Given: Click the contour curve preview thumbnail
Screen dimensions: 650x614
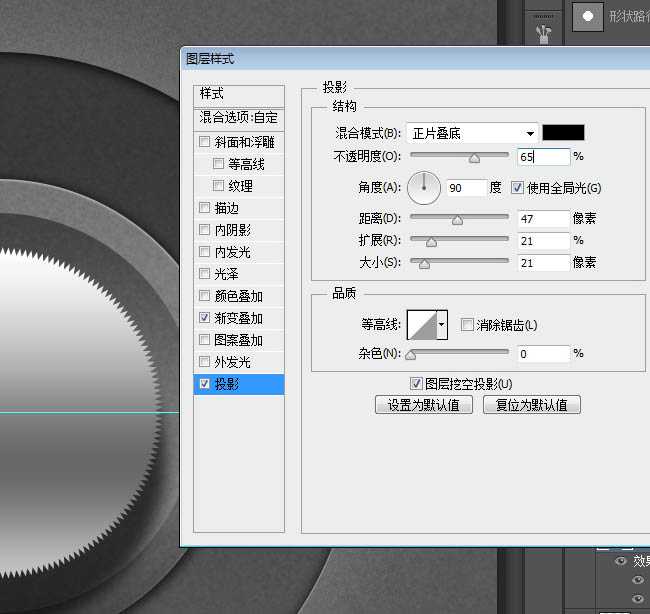Looking at the screenshot, I should 422,325.
